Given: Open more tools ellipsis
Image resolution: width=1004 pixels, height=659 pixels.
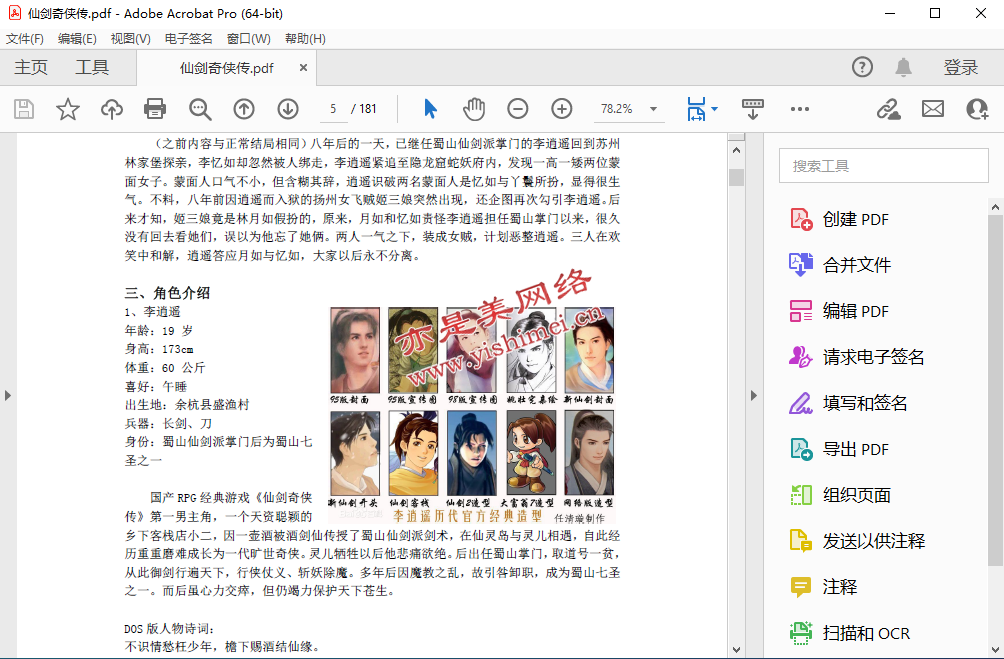Looking at the screenshot, I should coord(800,109).
